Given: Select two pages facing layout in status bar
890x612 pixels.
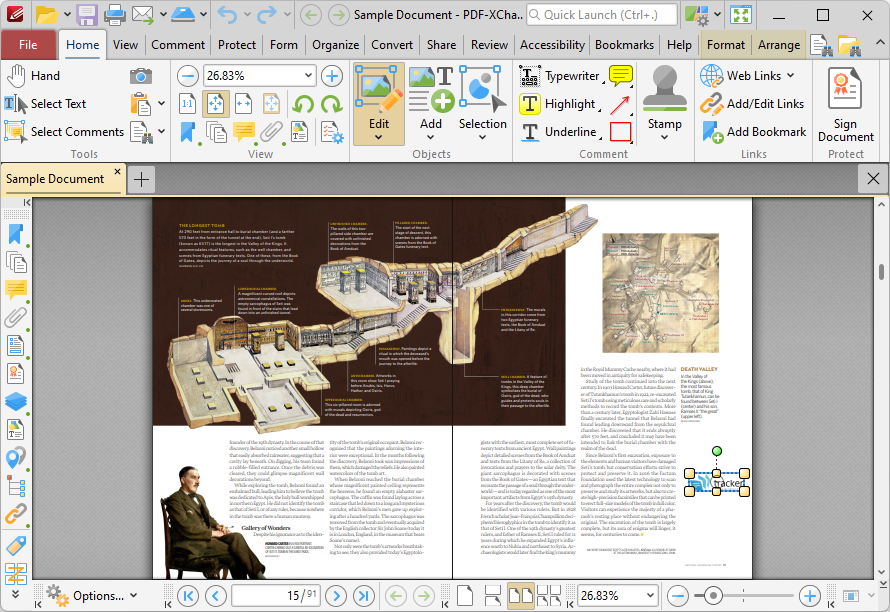Looking at the screenshot, I should click(520, 596).
